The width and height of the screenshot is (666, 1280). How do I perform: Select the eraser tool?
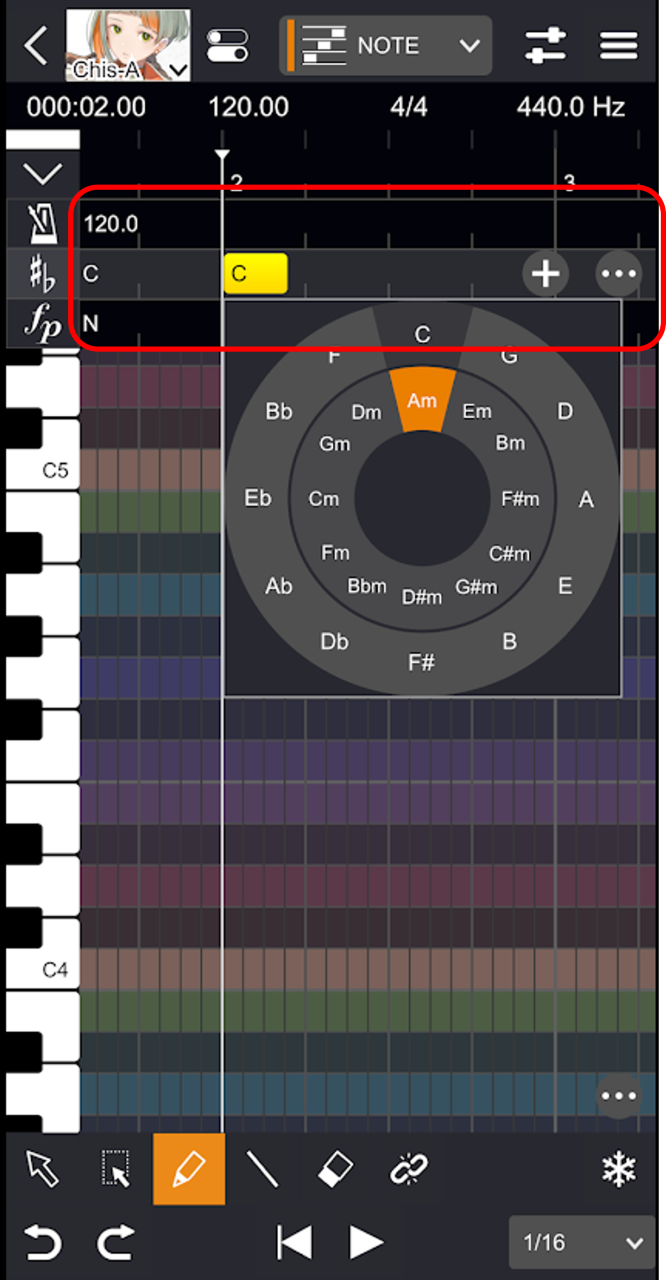[335, 1168]
